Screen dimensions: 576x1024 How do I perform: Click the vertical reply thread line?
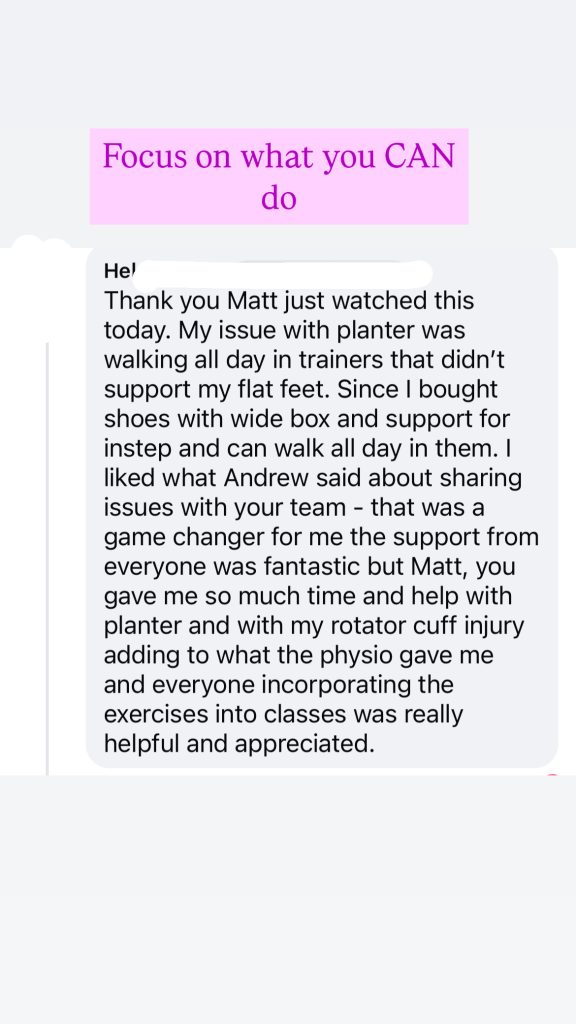[47, 558]
